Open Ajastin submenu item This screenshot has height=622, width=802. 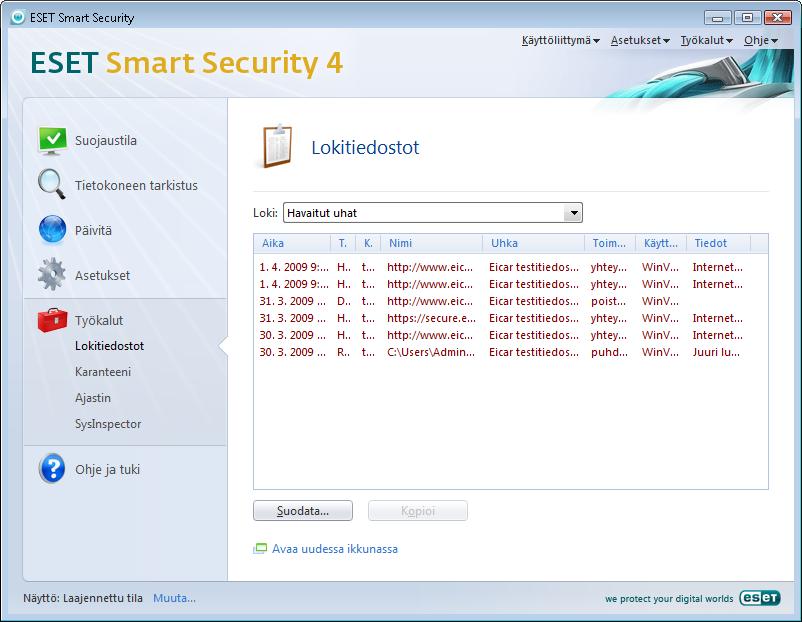93,398
